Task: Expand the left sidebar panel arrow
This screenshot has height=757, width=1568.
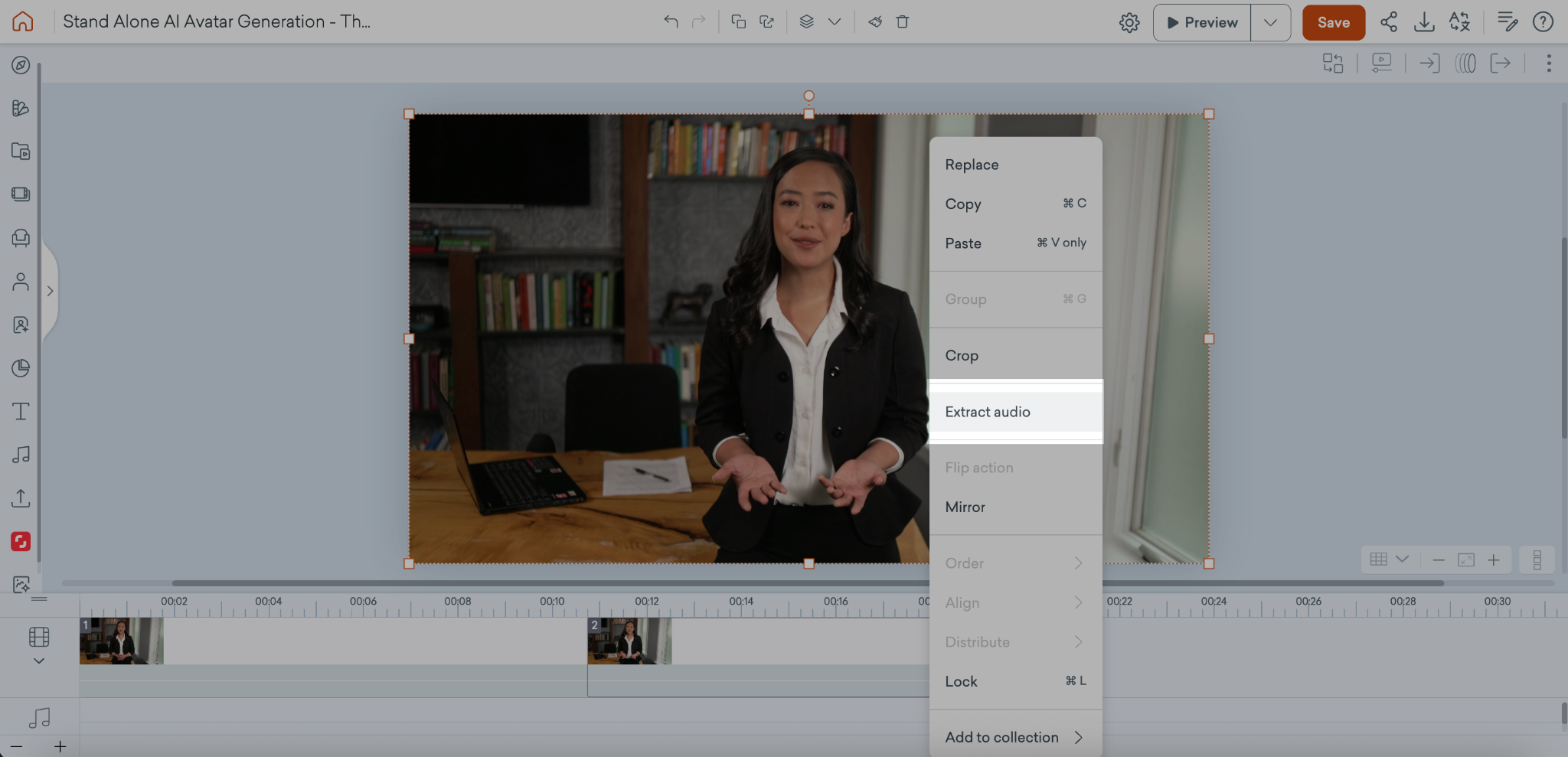Action: point(50,291)
